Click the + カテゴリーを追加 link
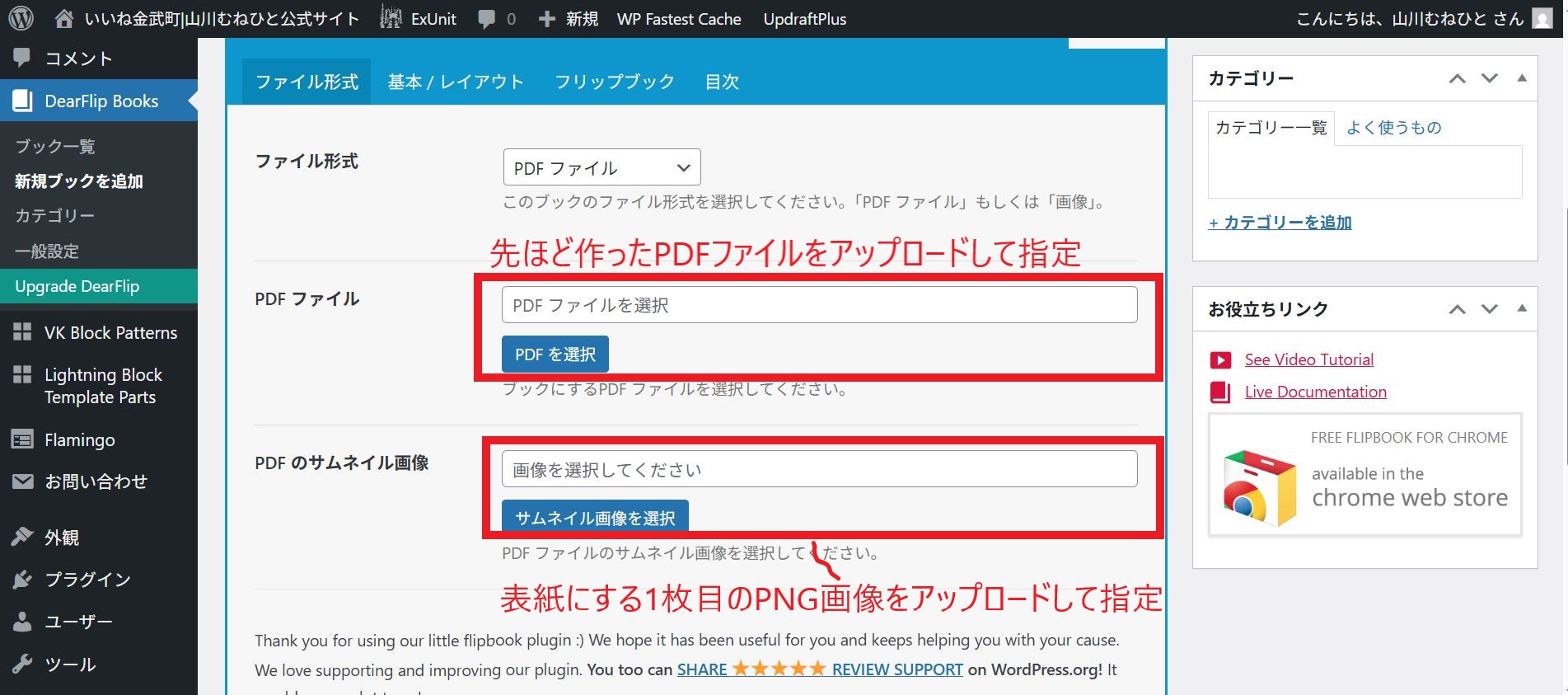The width and height of the screenshot is (1568, 695). click(1280, 223)
